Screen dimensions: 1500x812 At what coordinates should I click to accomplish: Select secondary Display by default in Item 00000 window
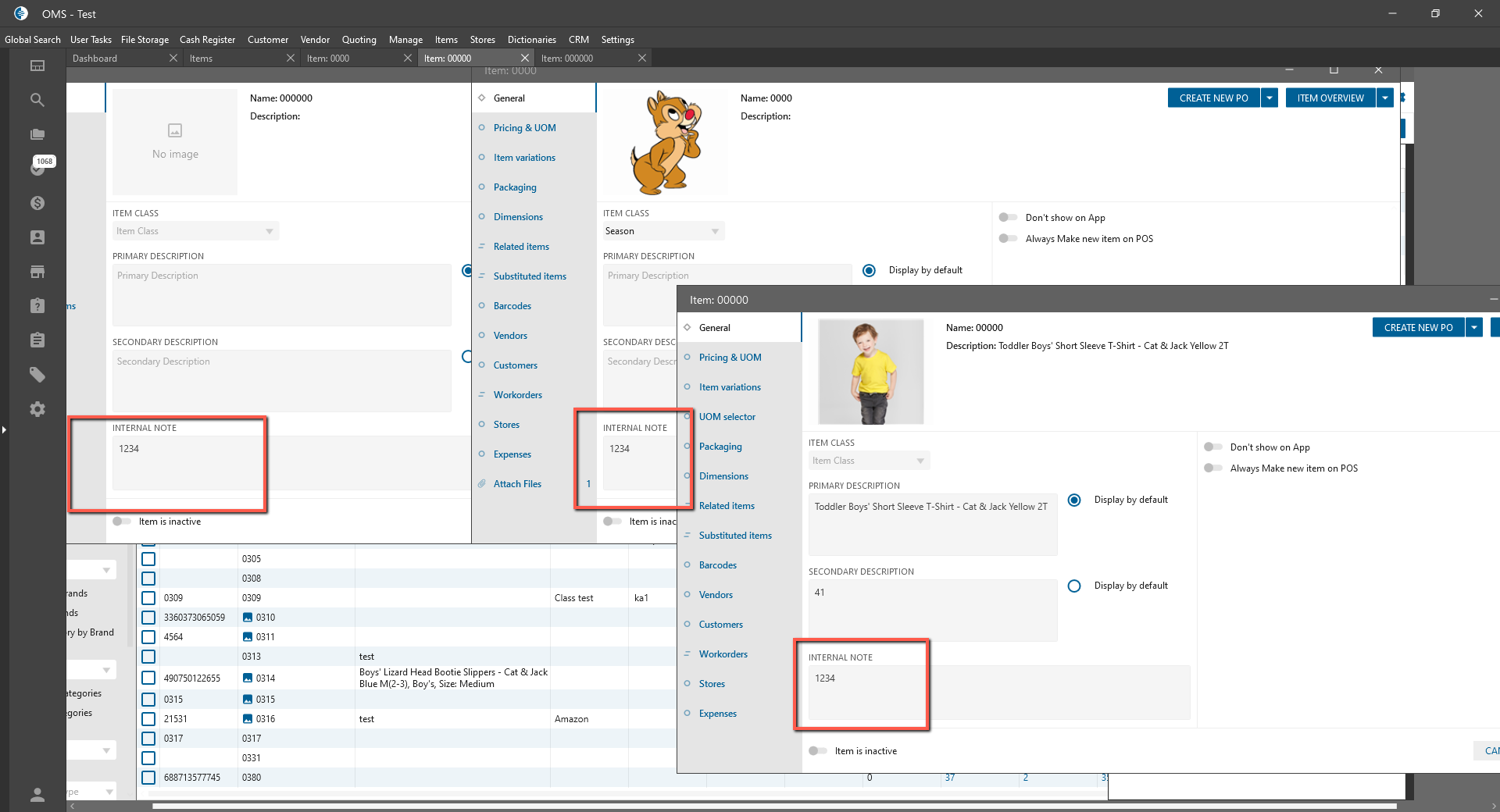1074,586
